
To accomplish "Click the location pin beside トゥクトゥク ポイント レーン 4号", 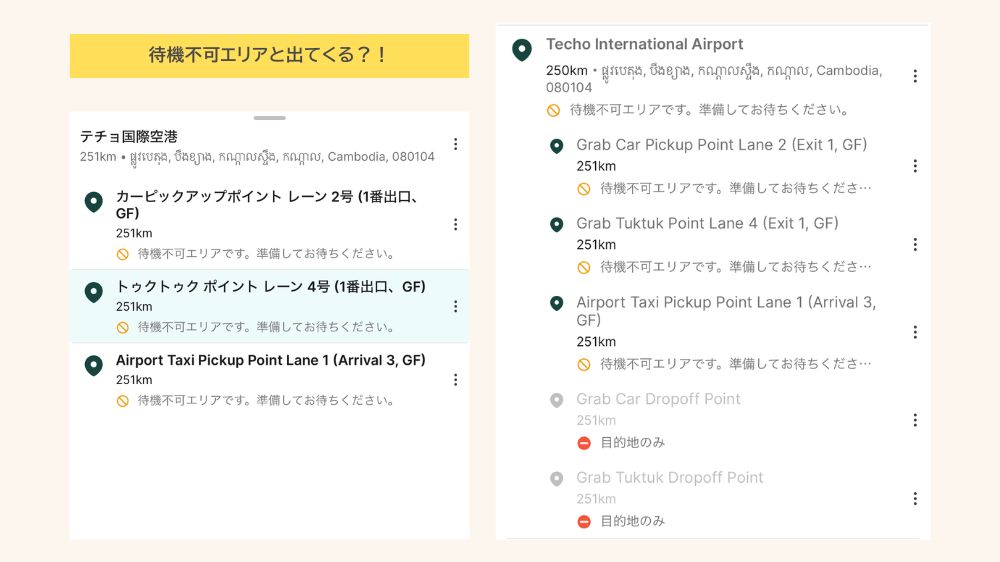I will click(x=94, y=292).
